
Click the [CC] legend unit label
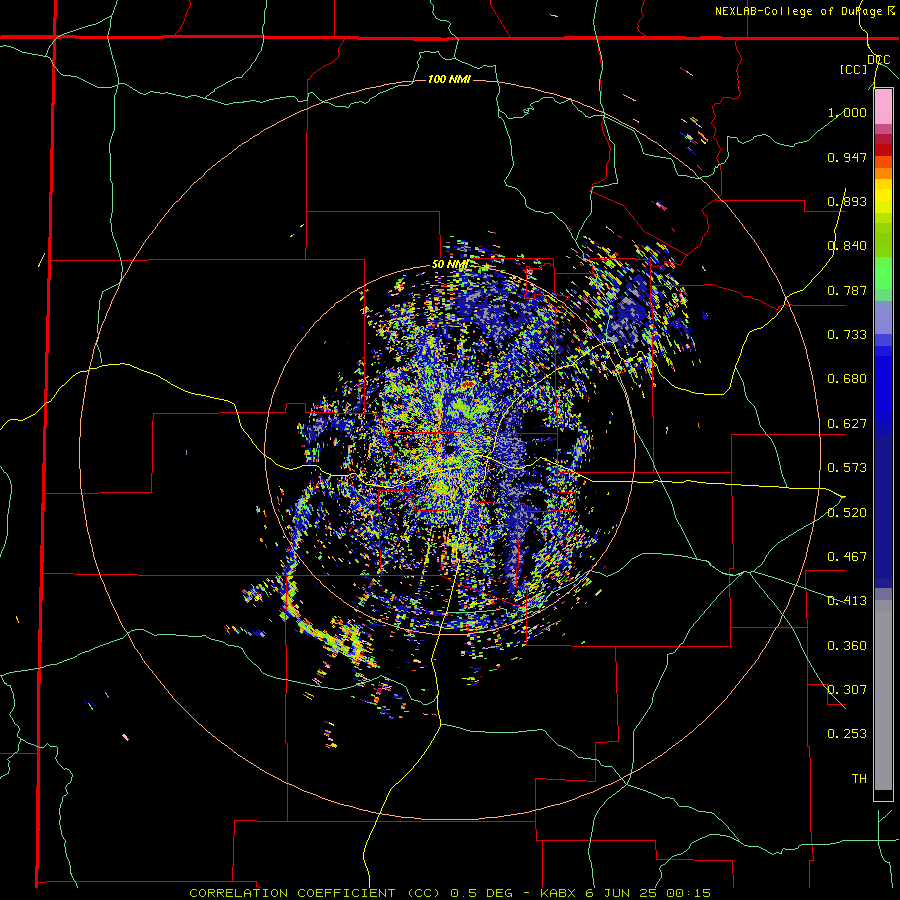(854, 69)
